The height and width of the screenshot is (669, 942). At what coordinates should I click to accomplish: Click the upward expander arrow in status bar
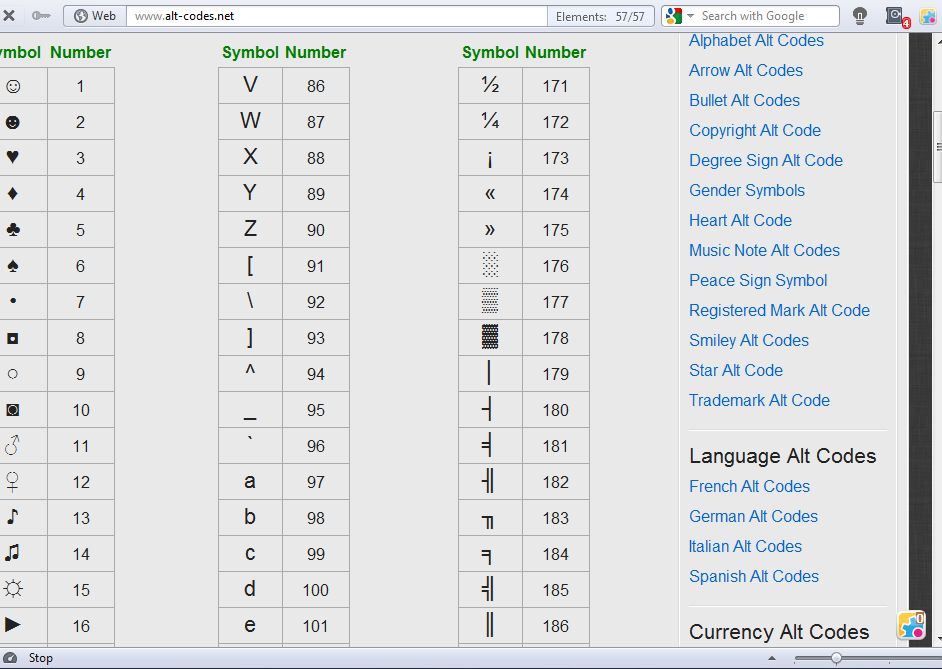772,658
